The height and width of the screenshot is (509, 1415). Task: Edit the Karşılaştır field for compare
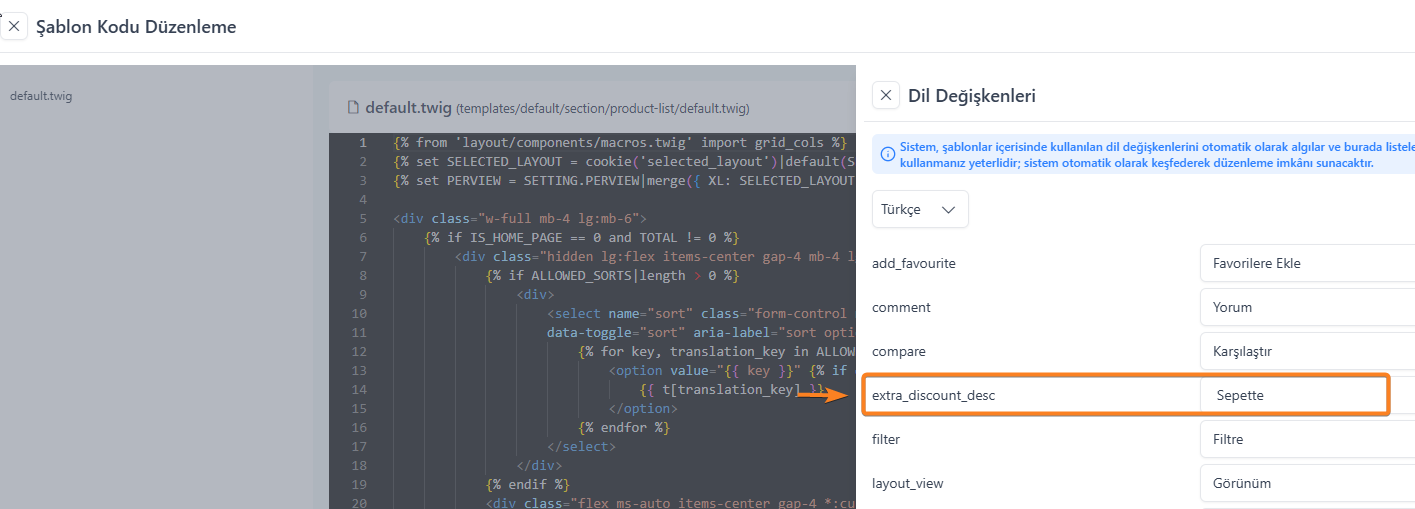pyautogui.click(x=1306, y=352)
